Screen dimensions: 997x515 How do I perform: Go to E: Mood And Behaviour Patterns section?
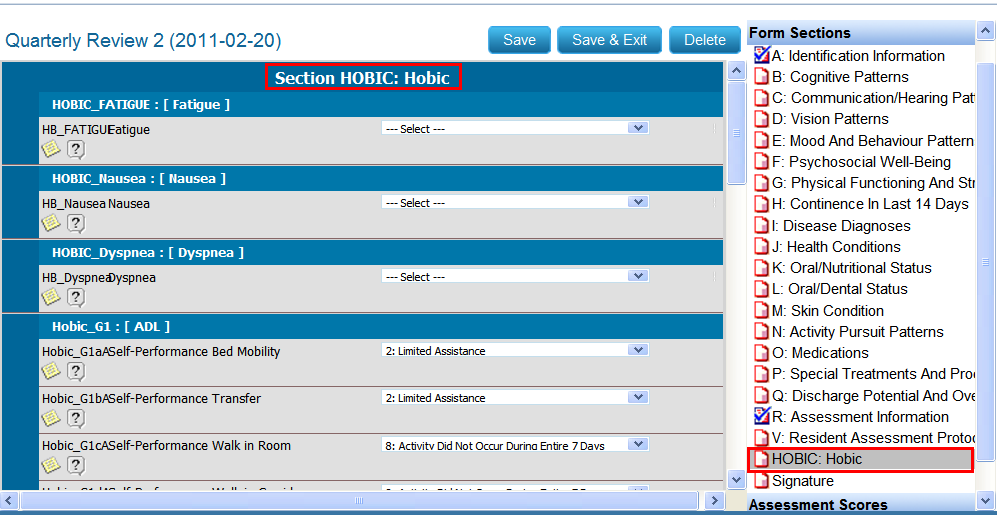[x=873, y=141]
